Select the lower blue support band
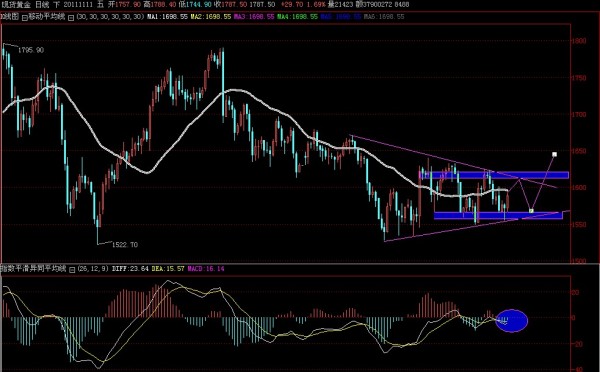The height and width of the screenshot is (372, 600). 498,216
